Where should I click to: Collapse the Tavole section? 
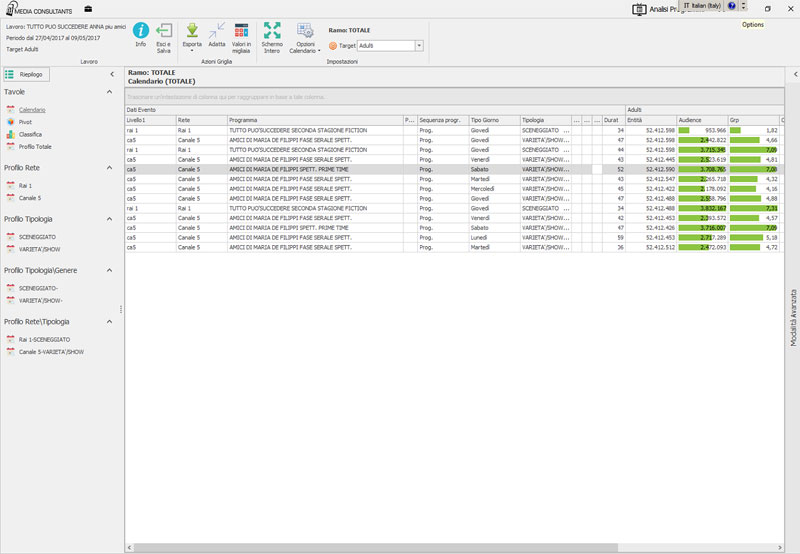109,92
